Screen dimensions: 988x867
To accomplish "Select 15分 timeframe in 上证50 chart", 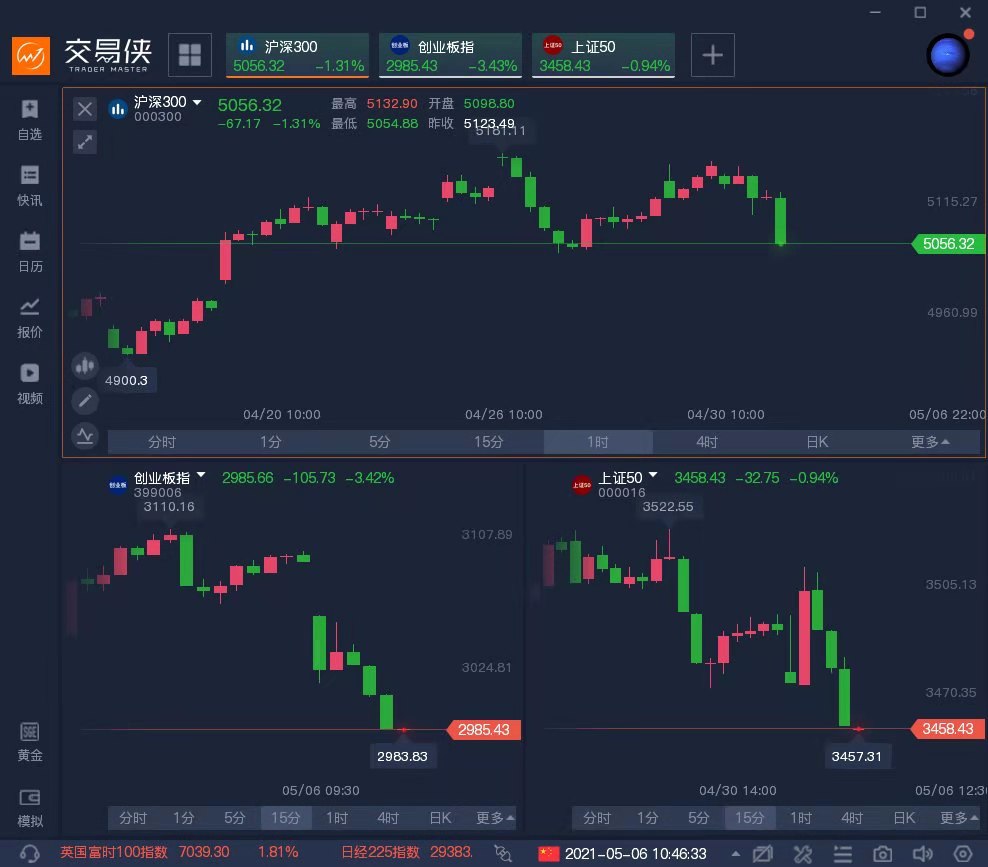I will tap(749, 818).
